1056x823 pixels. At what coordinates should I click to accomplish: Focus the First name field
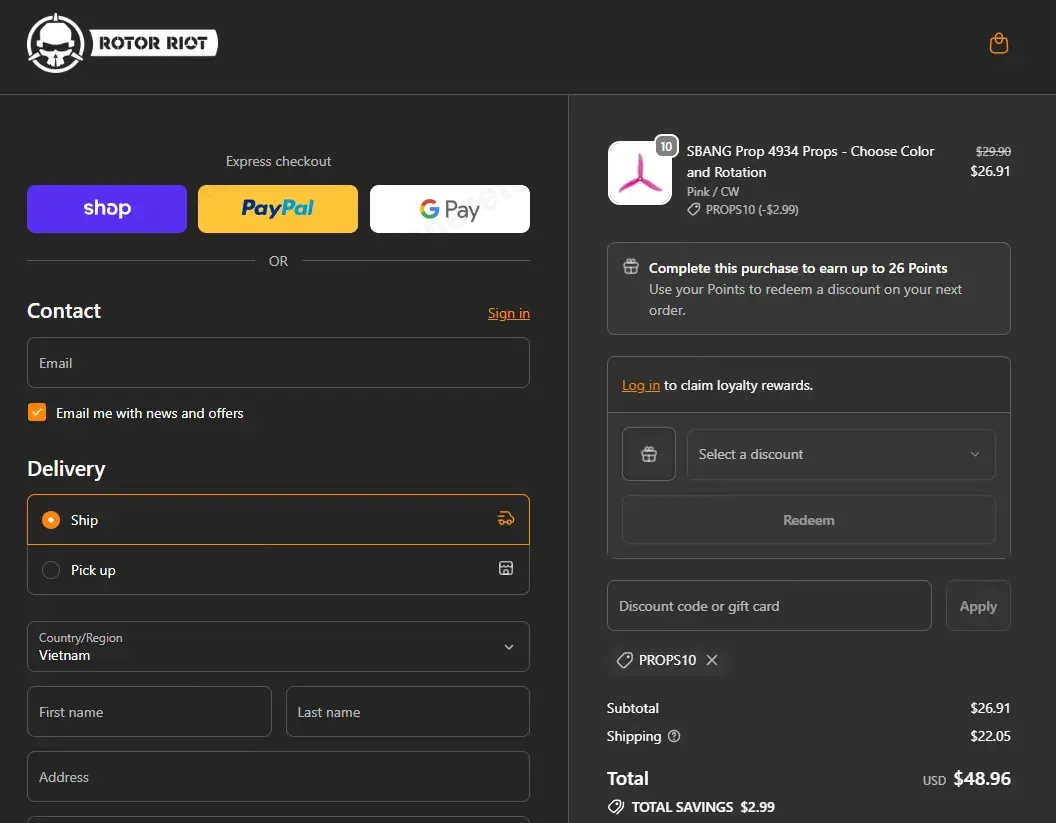tap(150, 712)
